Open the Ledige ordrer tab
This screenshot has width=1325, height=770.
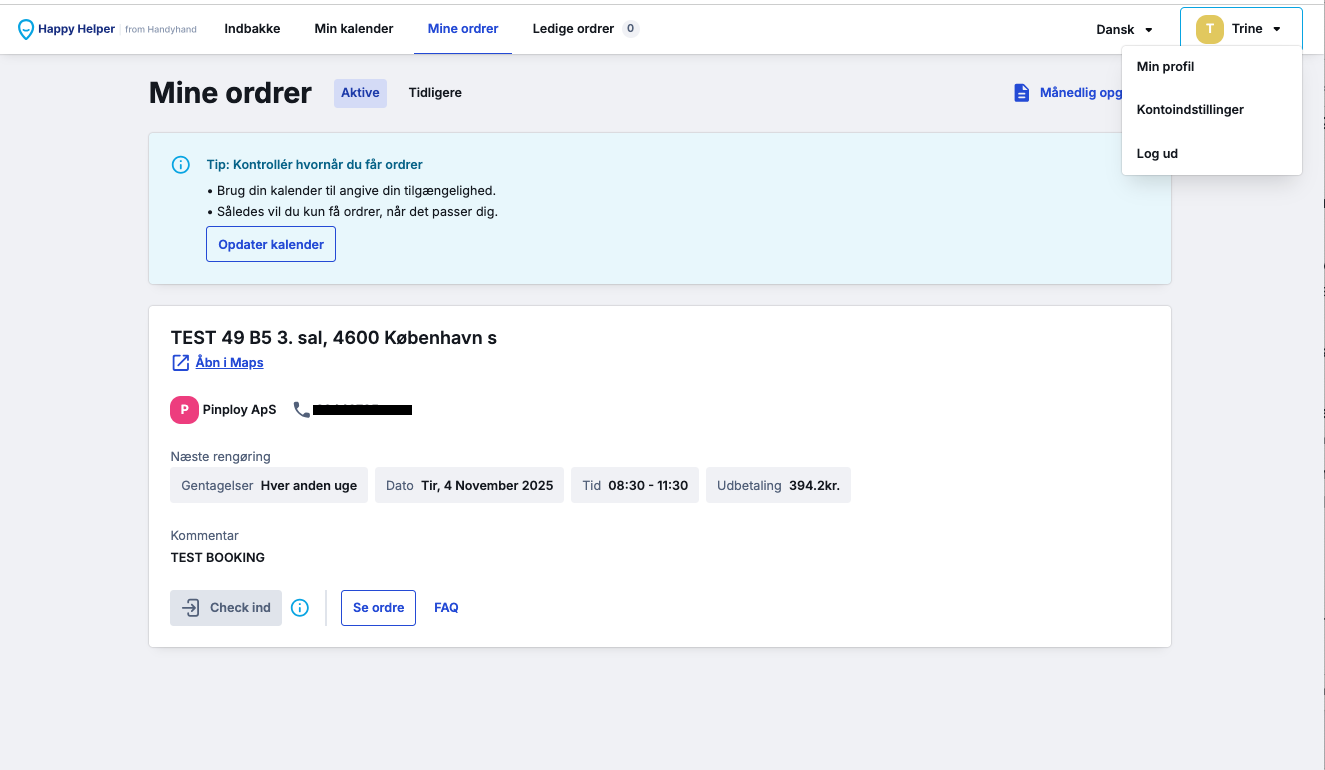[x=585, y=29]
